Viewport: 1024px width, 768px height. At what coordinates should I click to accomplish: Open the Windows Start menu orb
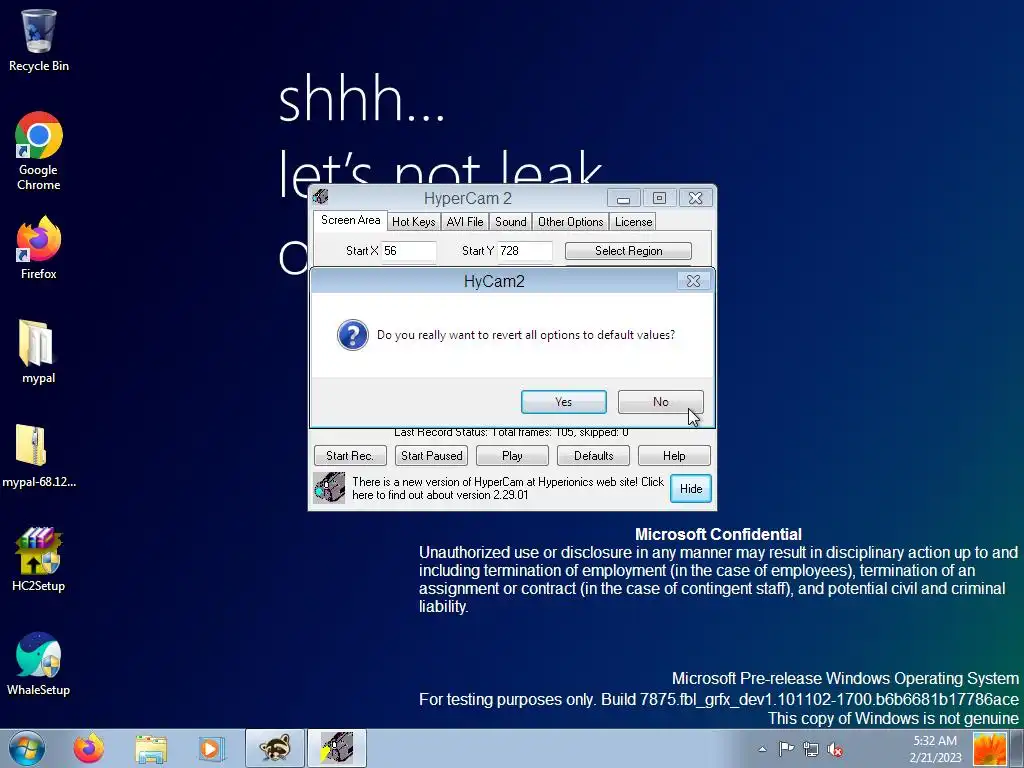[x=26, y=748]
